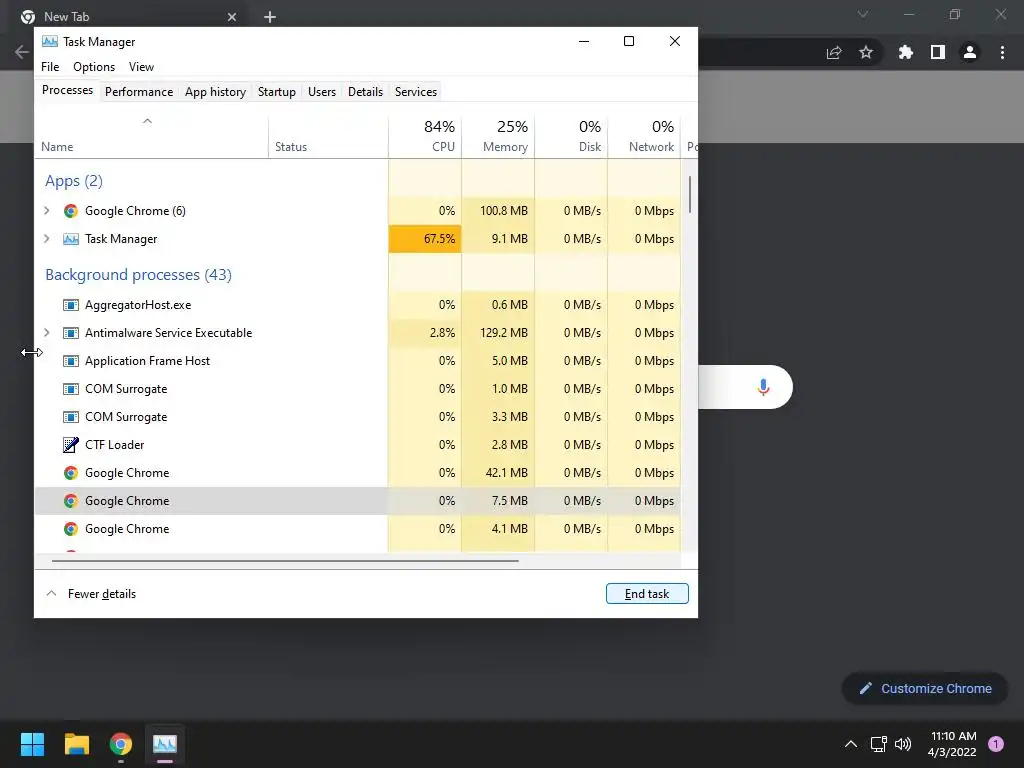Viewport: 1024px width, 768px height.
Task: Click Task Manager icon on the taskbar
Action: pyautogui.click(x=165, y=744)
